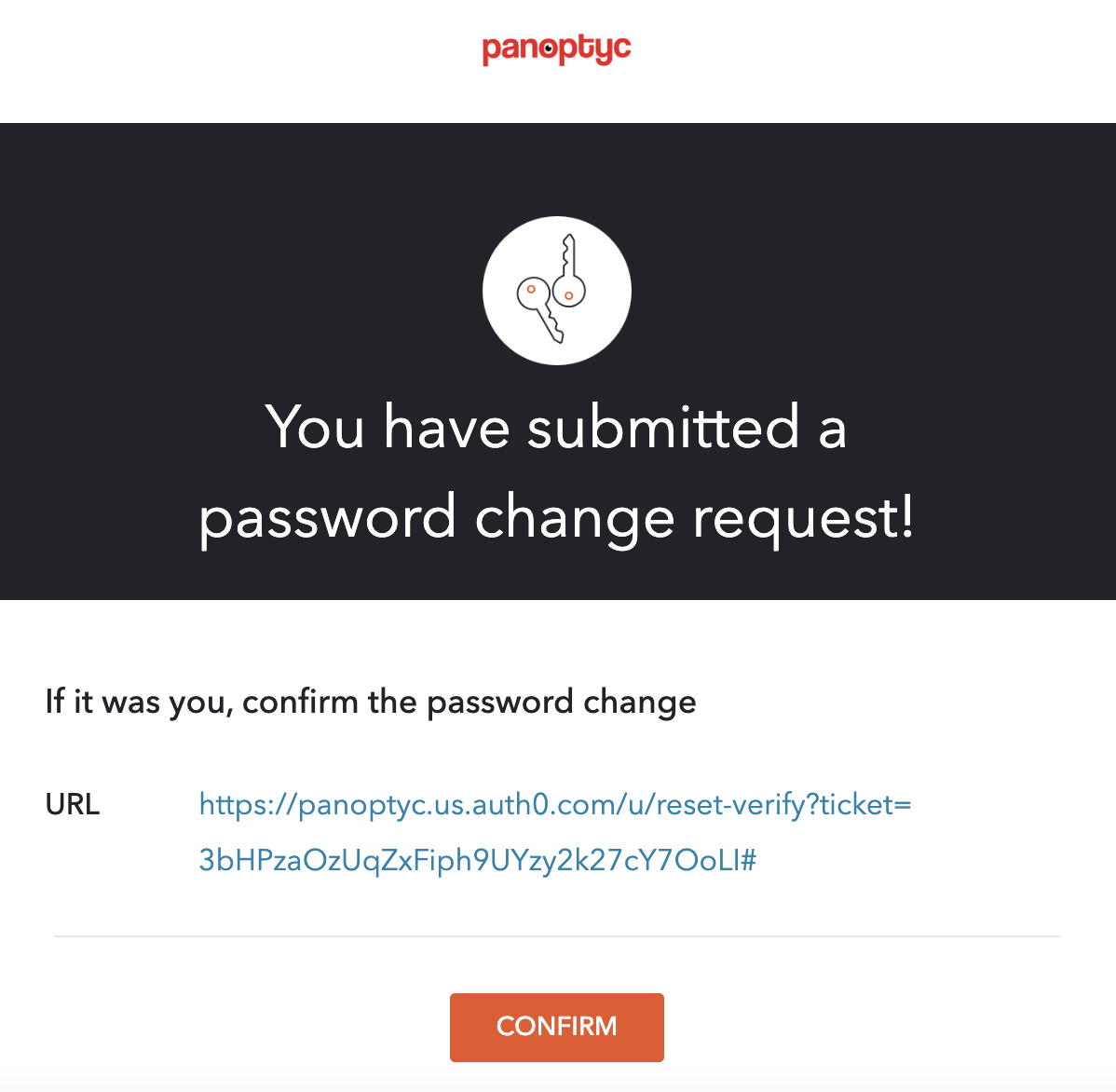Image resolution: width=1116 pixels, height=1092 pixels.
Task: Click the jagged teeth of the upright key
Action: coord(565,255)
